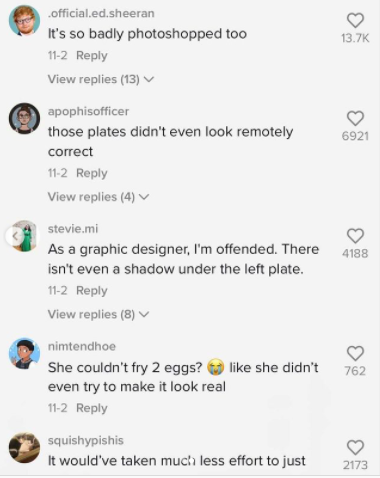Screen dimensions: 380x478
Task: Reply to apophisofficer's plates comment
Action: [92, 173]
